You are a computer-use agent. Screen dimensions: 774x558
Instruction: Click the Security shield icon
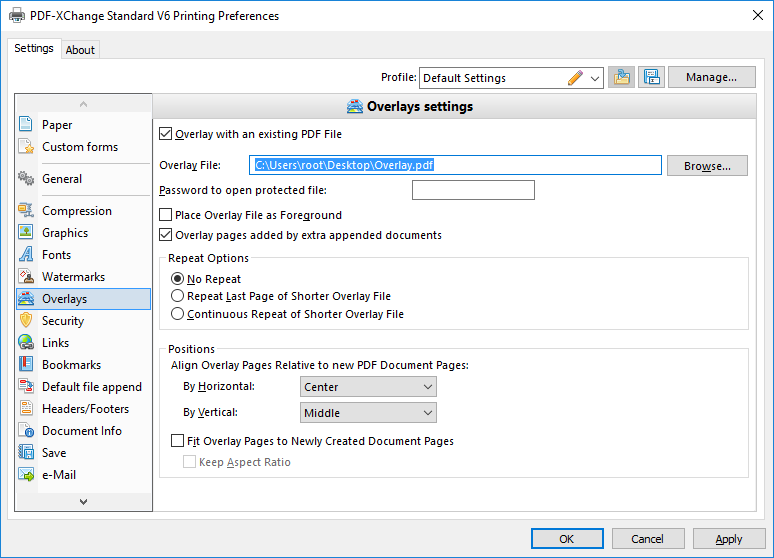[26, 320]
